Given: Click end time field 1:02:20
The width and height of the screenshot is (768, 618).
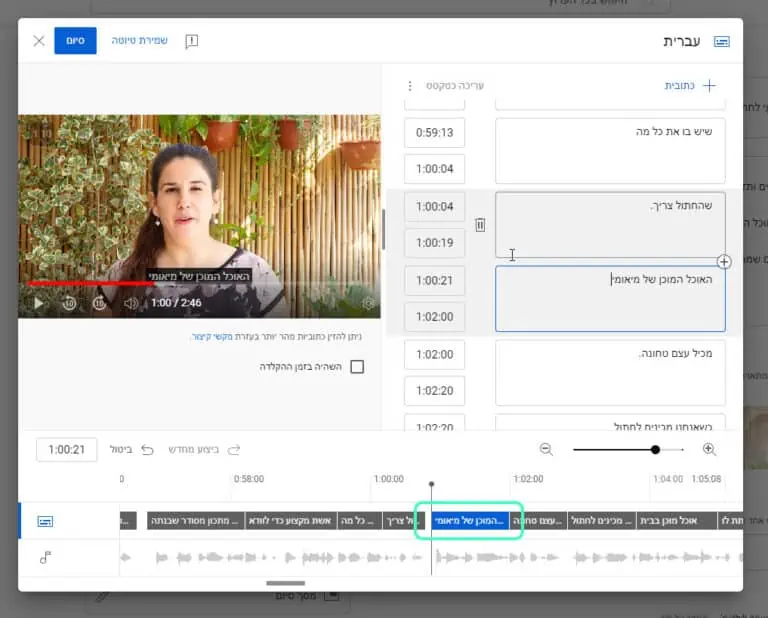Looking at the screenshot, I should tap(434, 391).
